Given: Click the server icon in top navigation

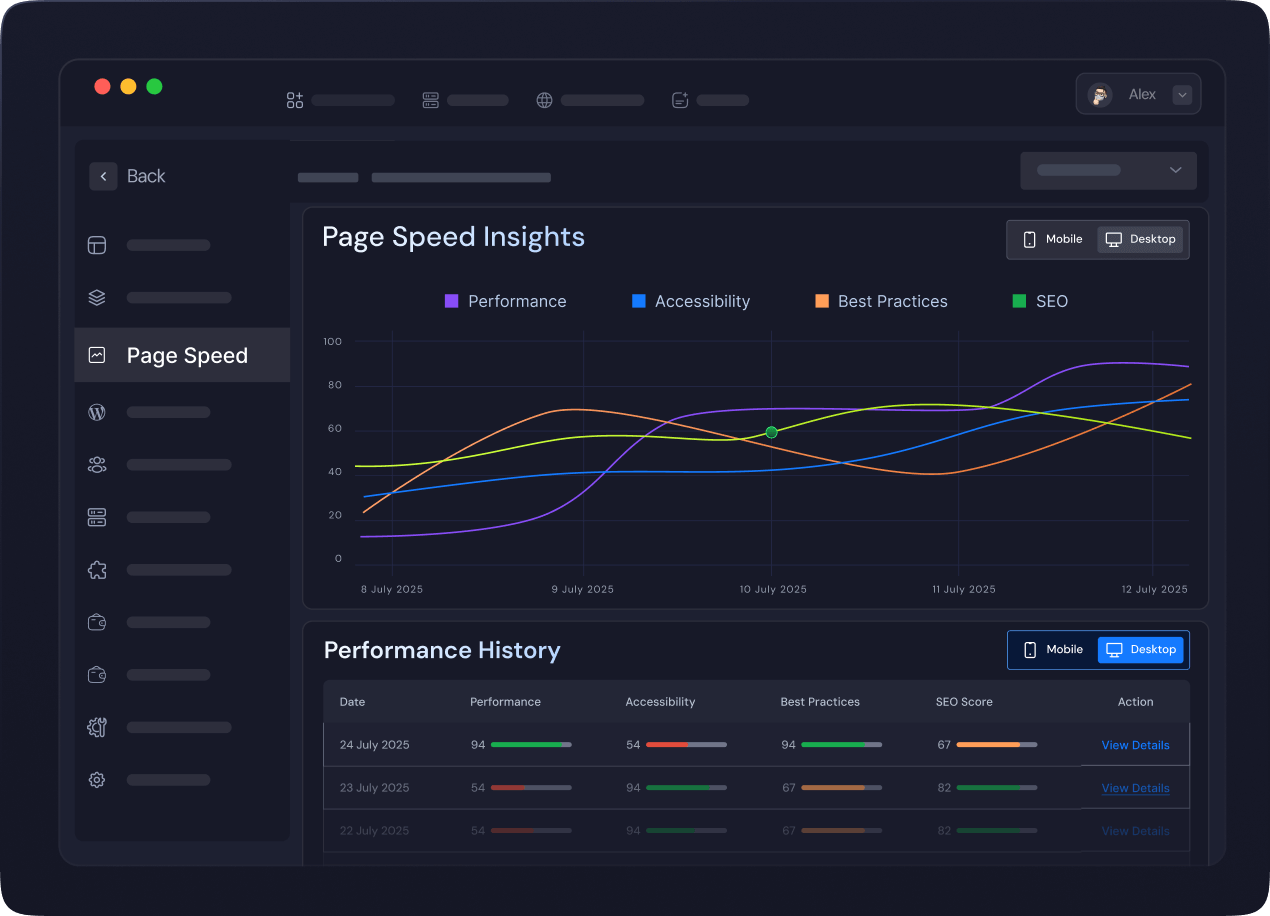Looking at the screenshot, I should 431,100.
